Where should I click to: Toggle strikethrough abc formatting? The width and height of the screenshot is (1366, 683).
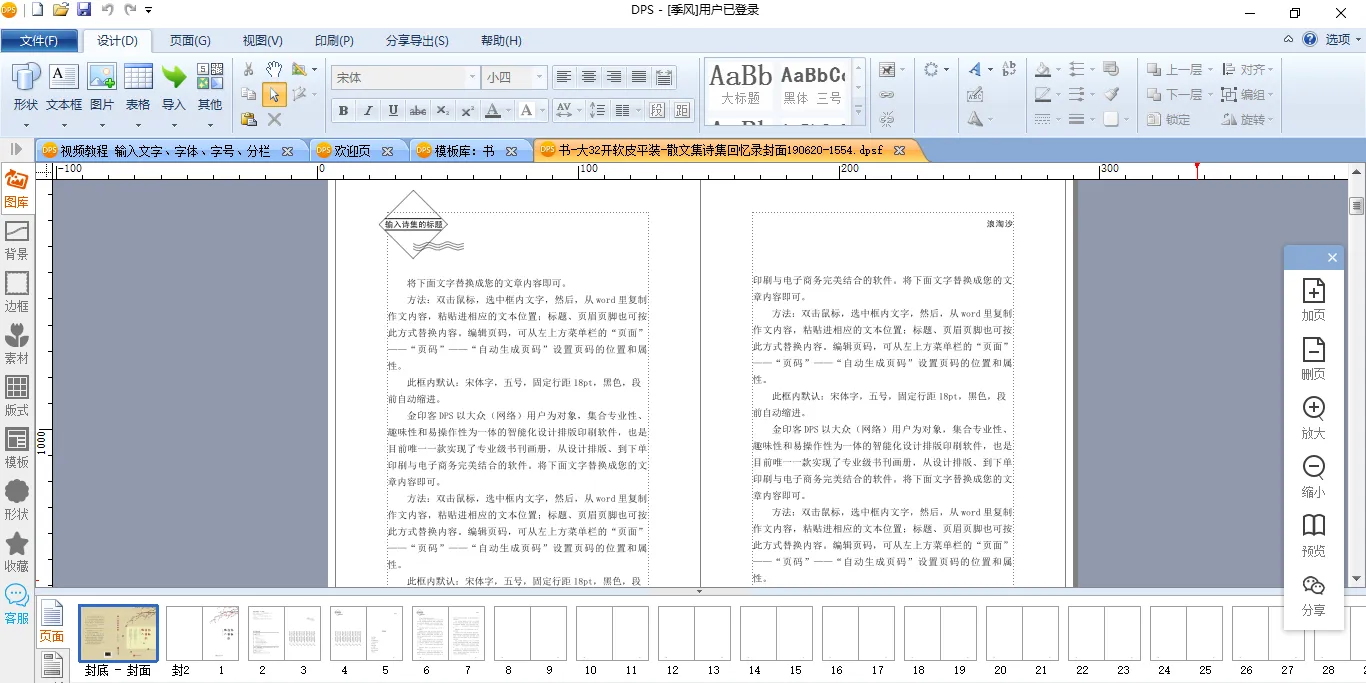[418, 110]
